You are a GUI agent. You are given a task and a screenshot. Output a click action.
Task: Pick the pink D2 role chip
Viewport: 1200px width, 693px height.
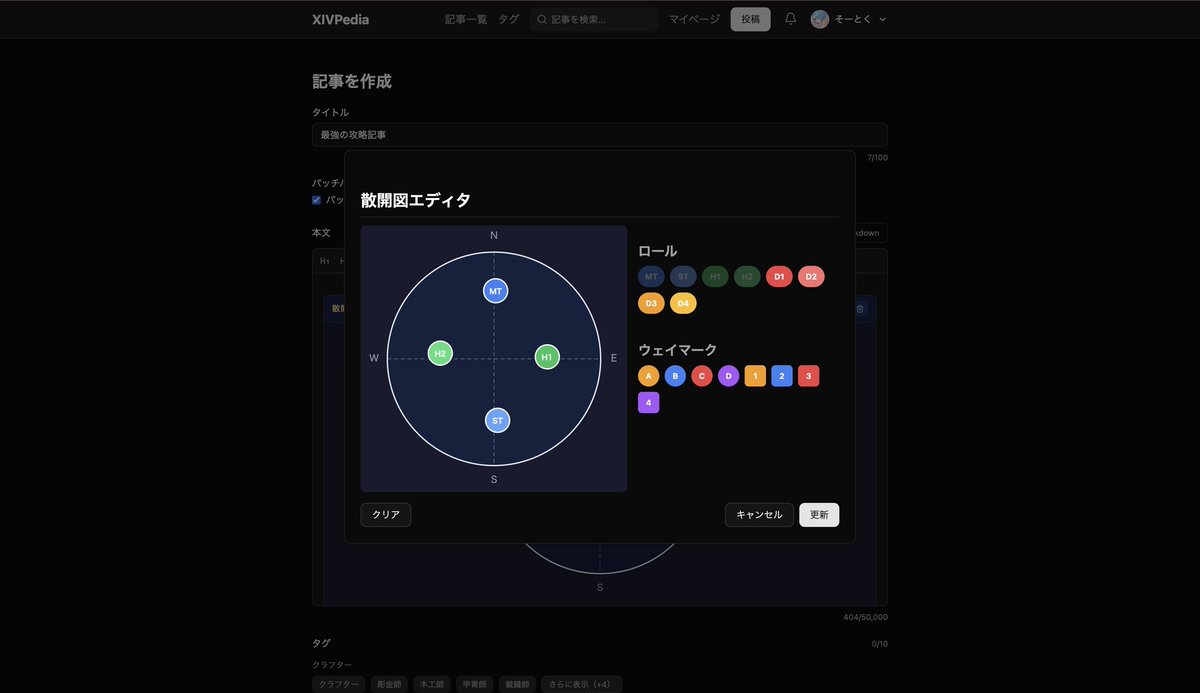[x=811, y=276]
